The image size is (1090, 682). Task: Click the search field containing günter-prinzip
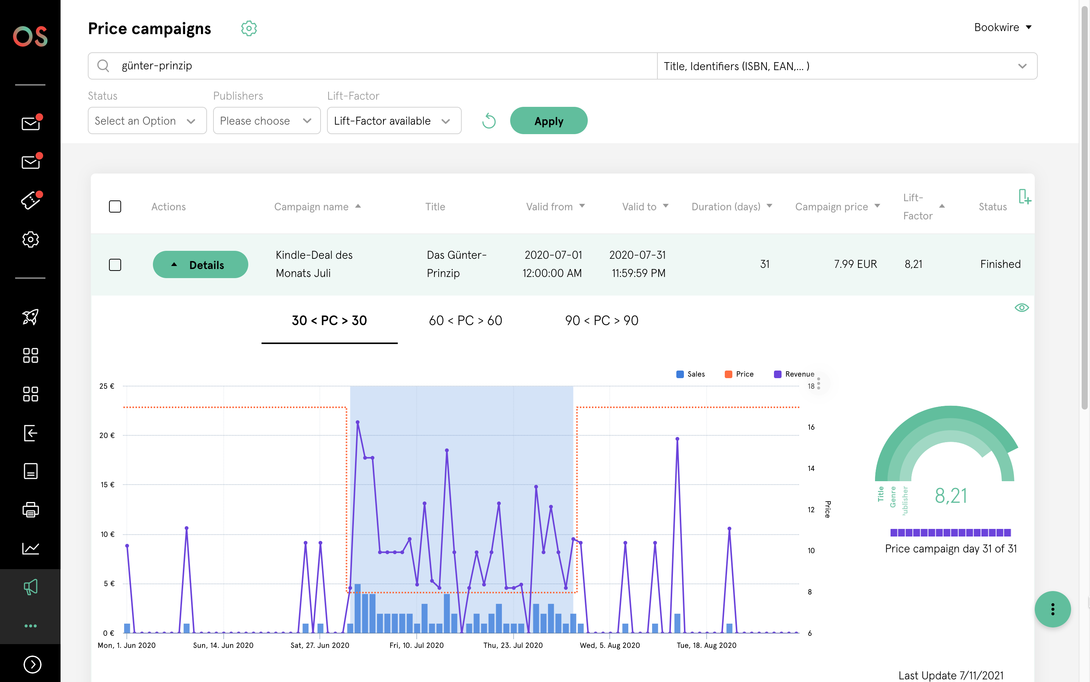[x=380, y=66]
